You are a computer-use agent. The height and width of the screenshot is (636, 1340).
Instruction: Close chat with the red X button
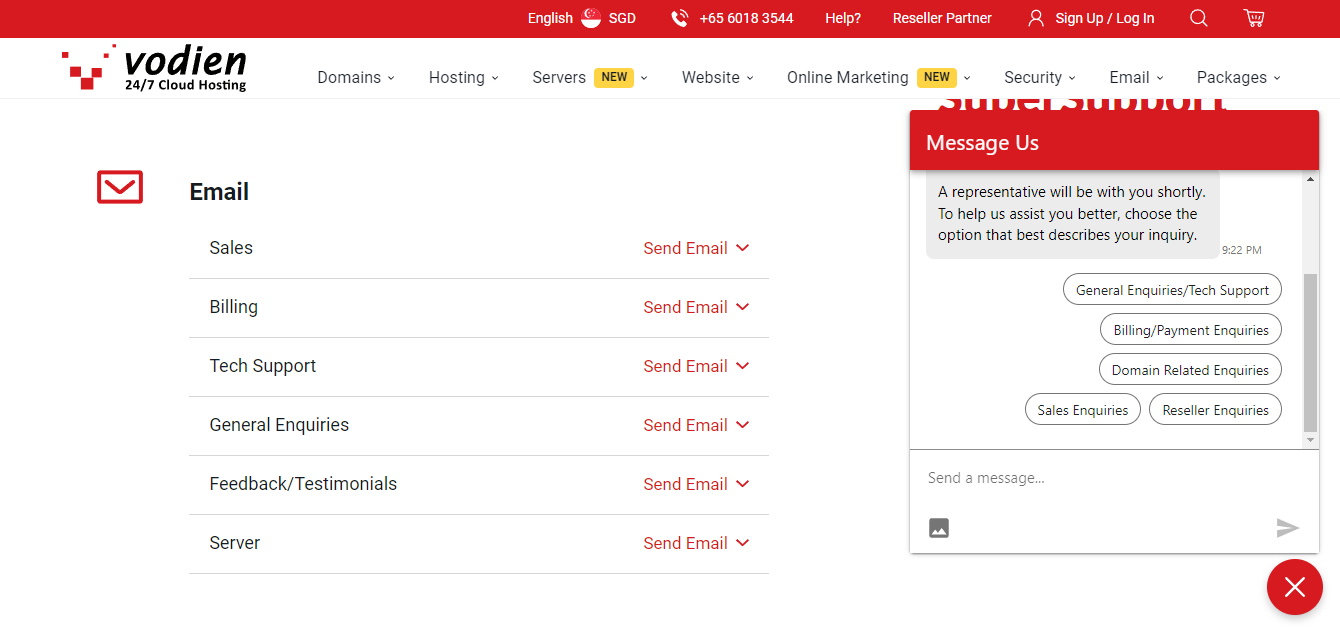1295,587
